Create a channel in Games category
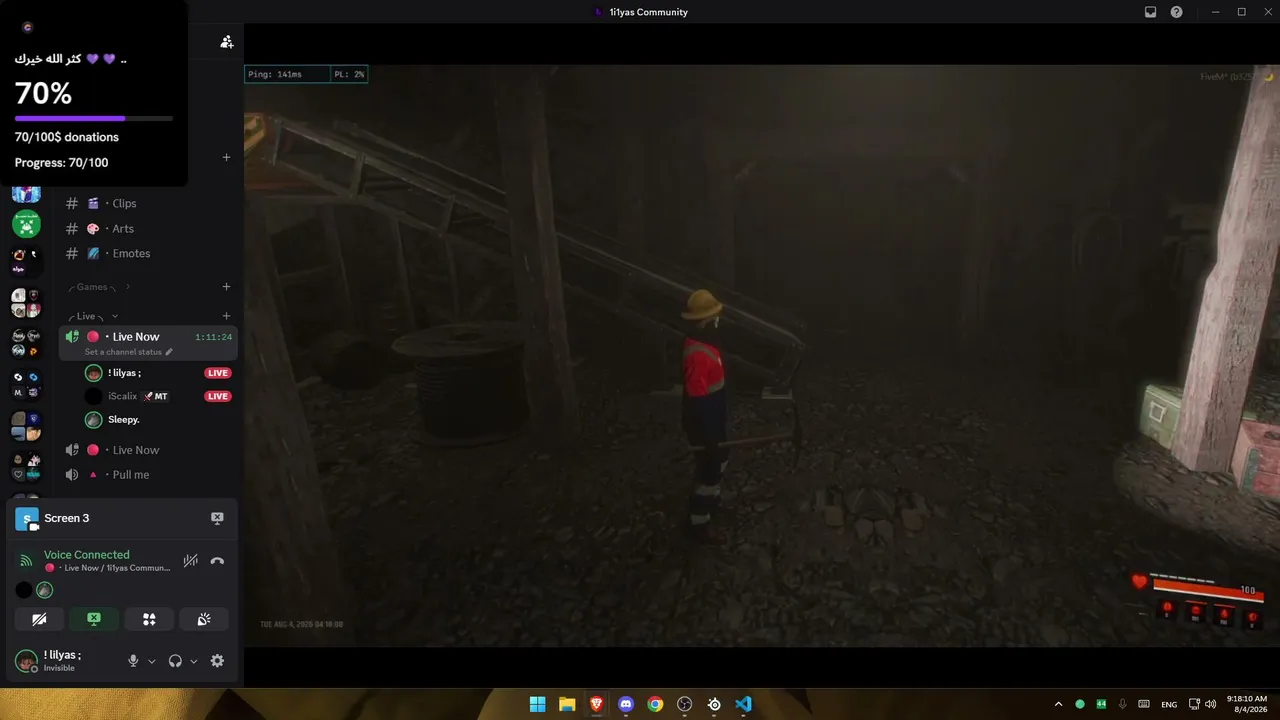1280x720 pixels. (226, 287)
